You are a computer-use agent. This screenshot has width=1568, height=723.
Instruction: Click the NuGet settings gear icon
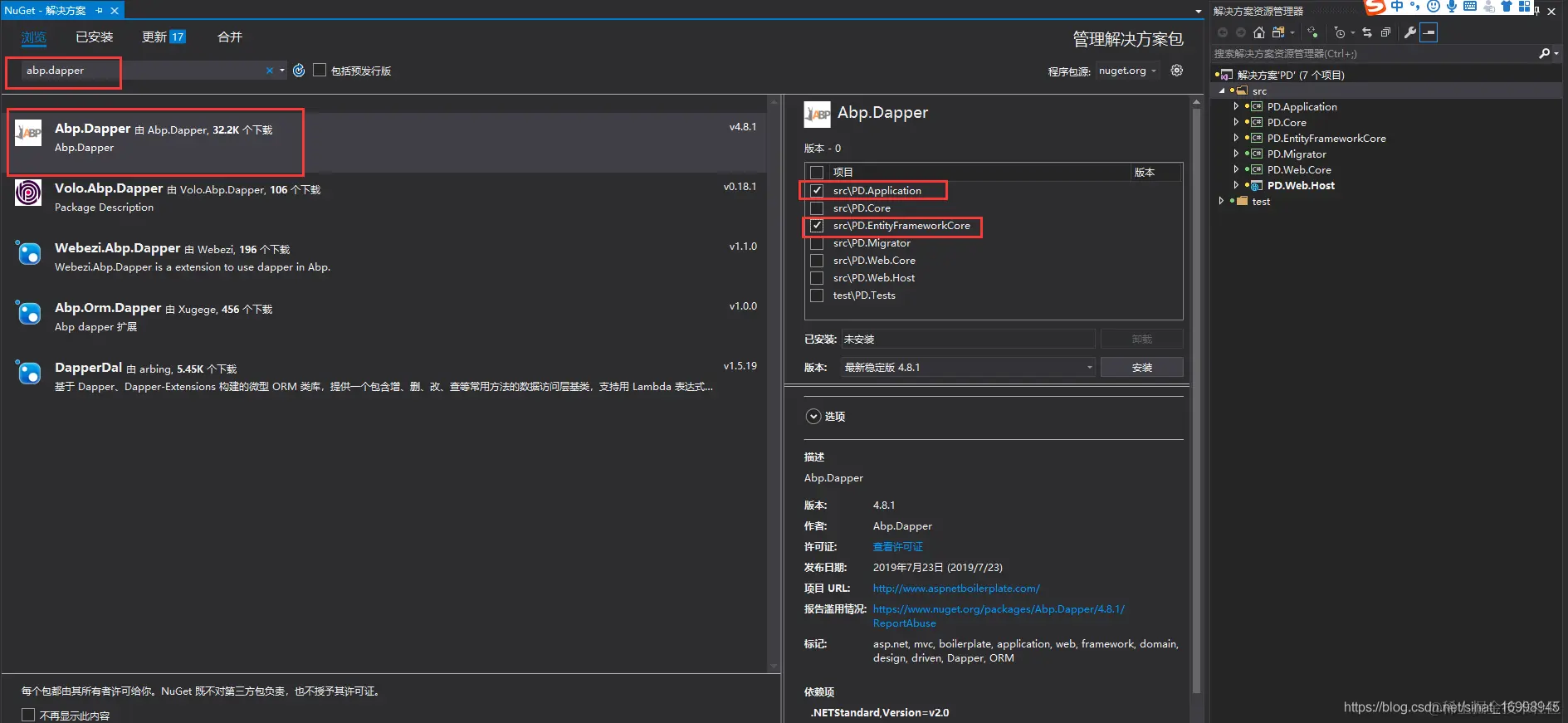point(1176,71)
